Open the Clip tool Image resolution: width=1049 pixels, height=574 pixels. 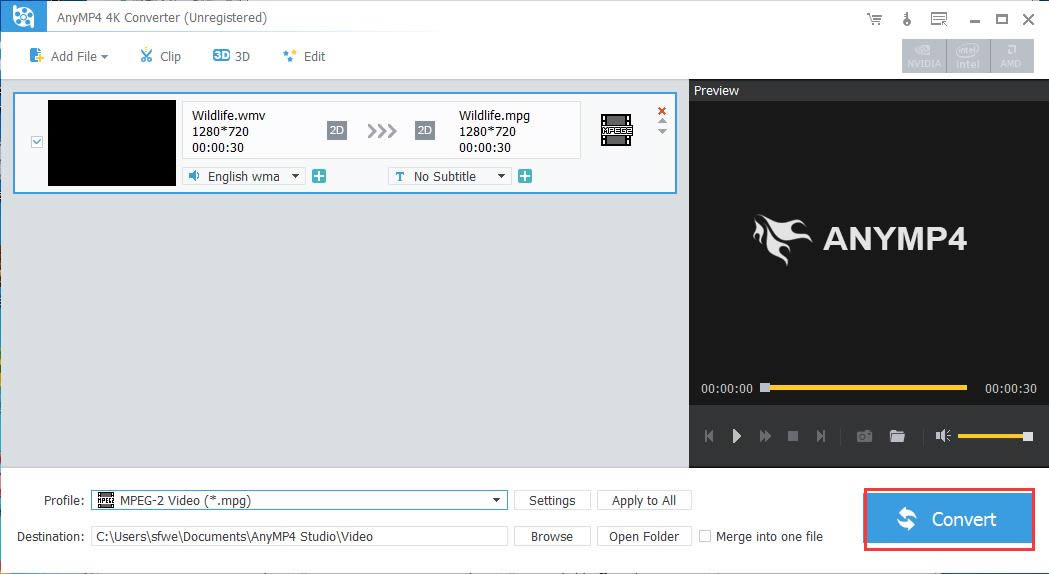[161, 56]
